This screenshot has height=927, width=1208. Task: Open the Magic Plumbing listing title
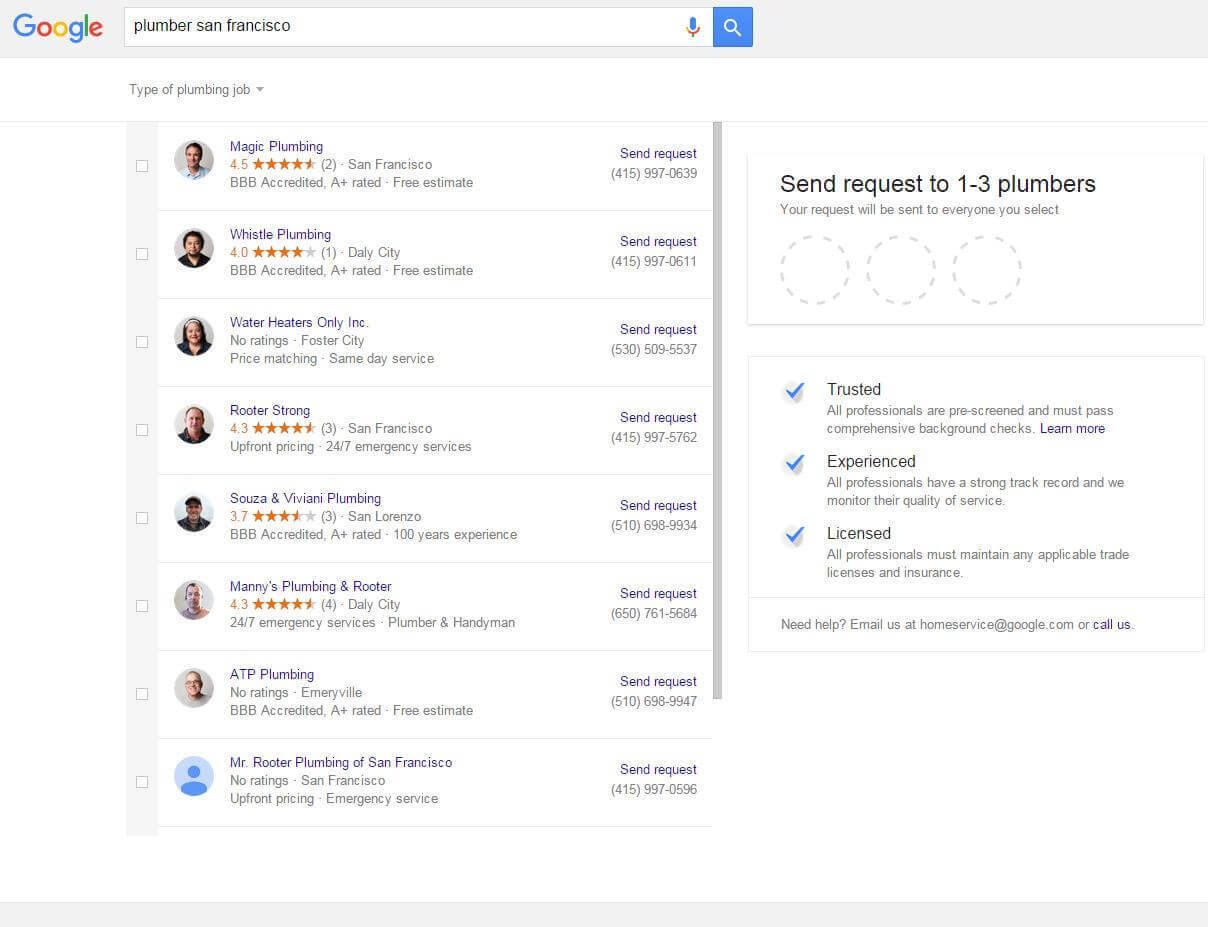click(276, 146)
